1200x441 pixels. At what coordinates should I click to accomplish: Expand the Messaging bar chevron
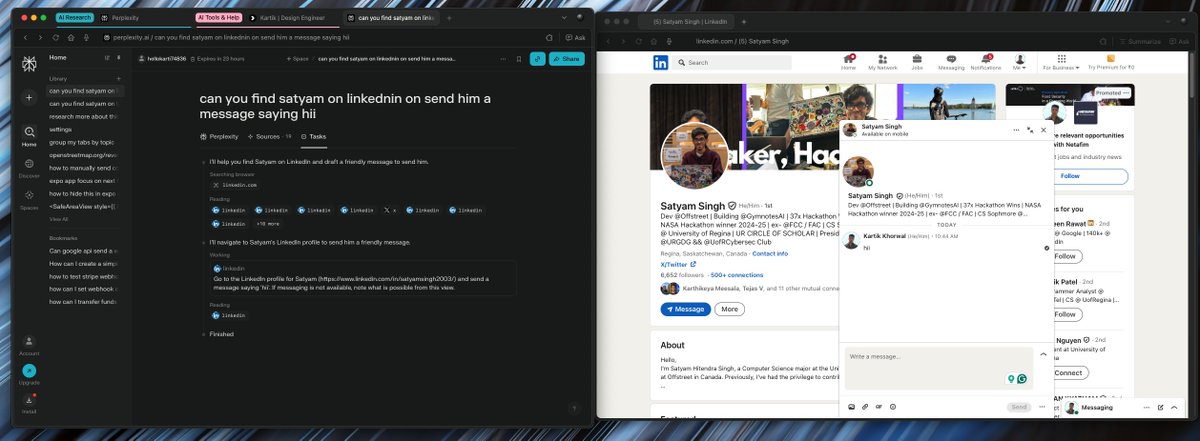[1173, 408]
